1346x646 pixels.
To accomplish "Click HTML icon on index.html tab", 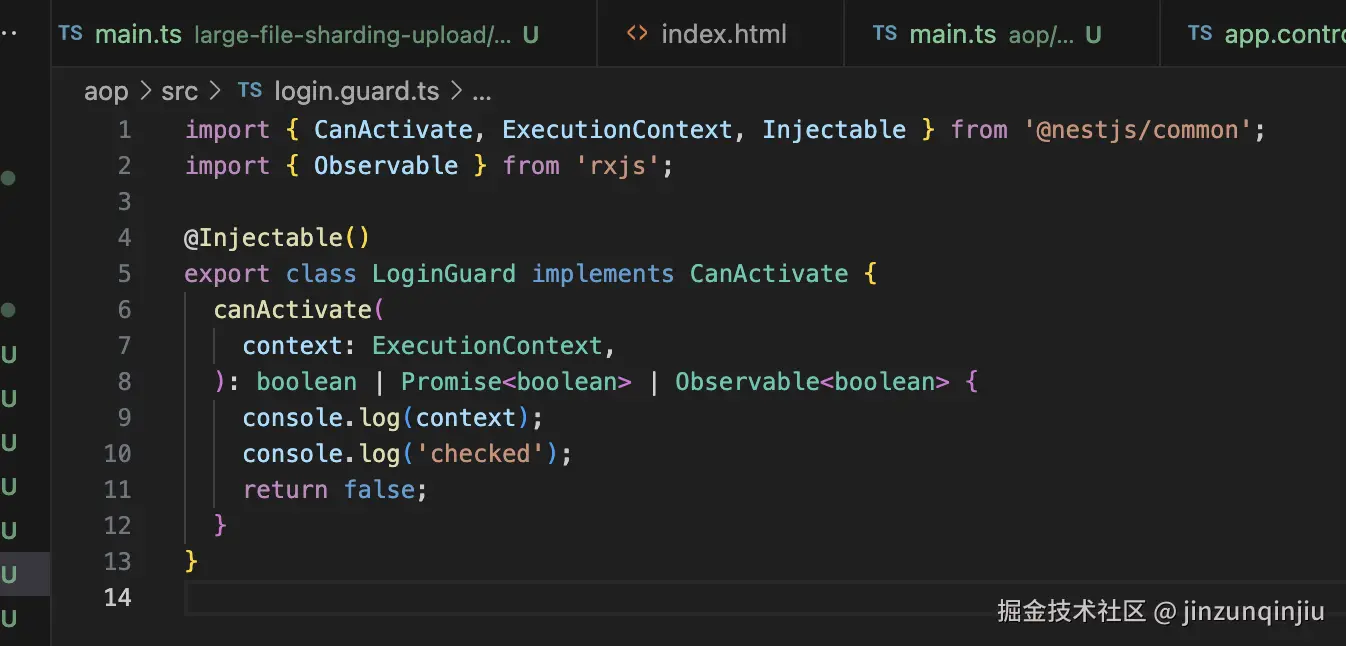I will [637, 34].
